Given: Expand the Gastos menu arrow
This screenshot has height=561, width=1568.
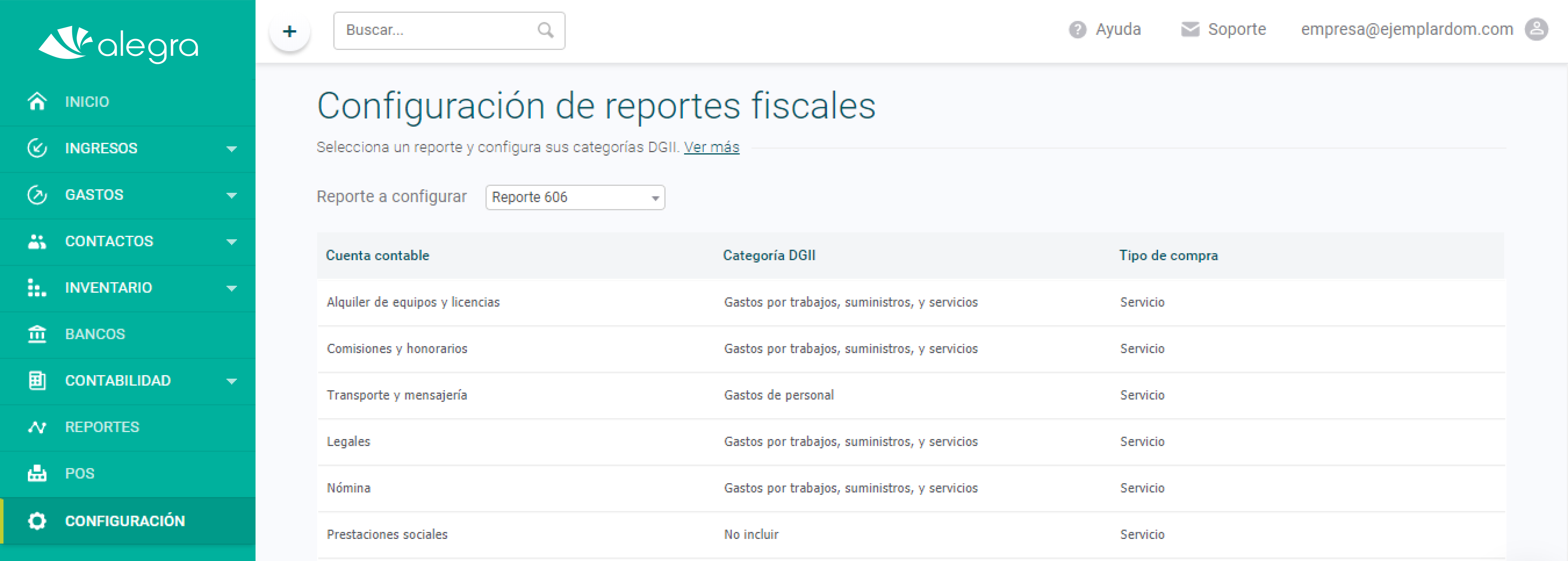Looking at the screenshot, I should pos(231,195).
